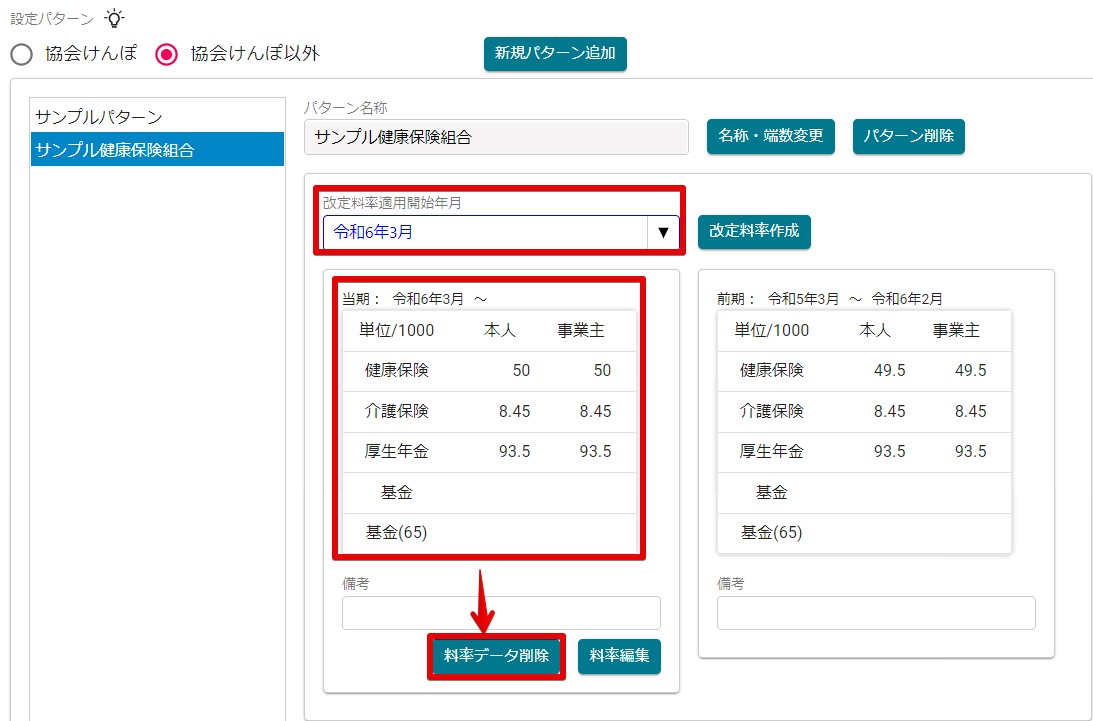Click 介護保険 row label in 当期 table
The image size is (1093, 721).
point(397,411)
